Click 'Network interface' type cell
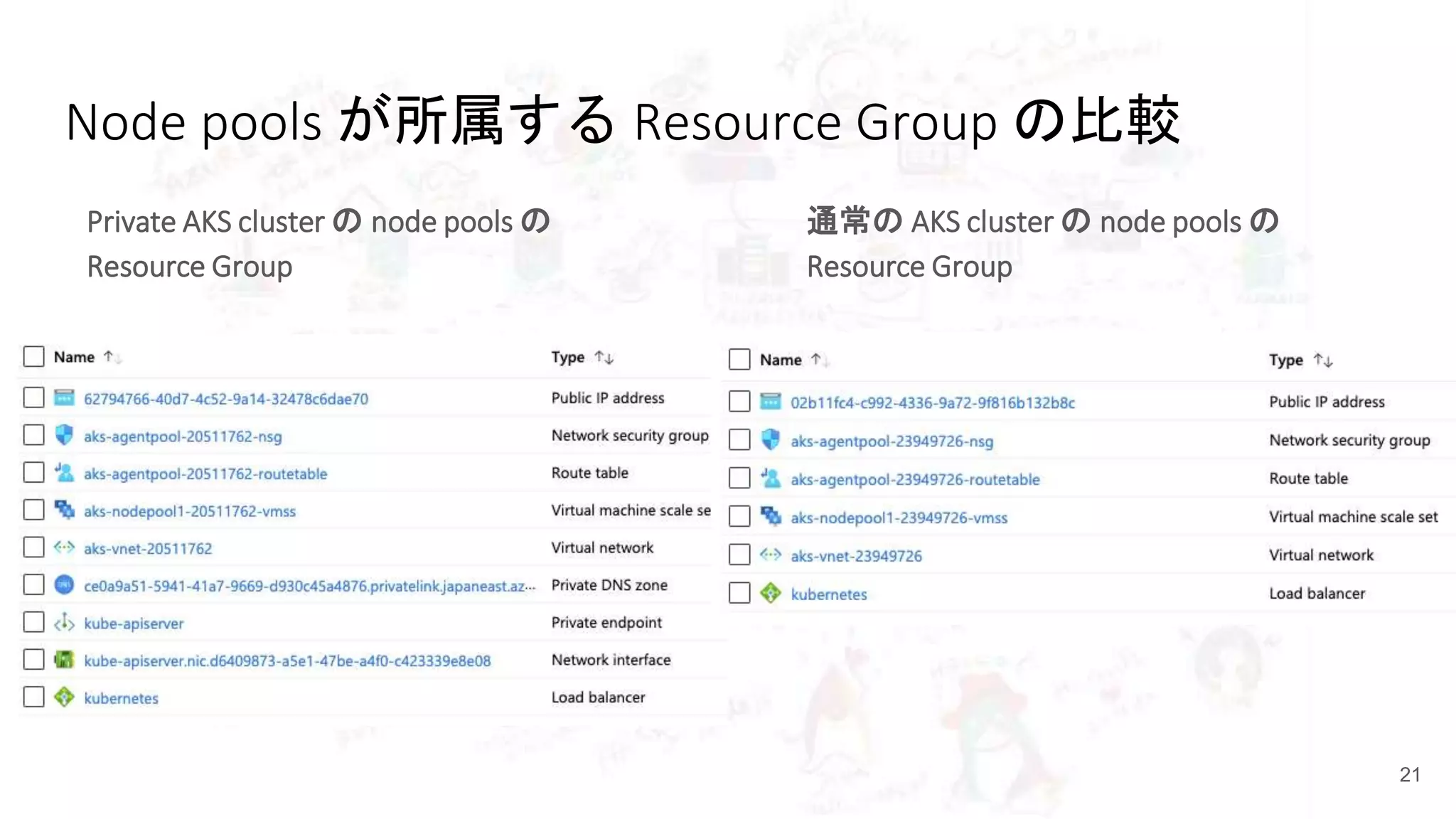Image resolution: width=1456 pixels, height=819 pixels. click(611, 660)
